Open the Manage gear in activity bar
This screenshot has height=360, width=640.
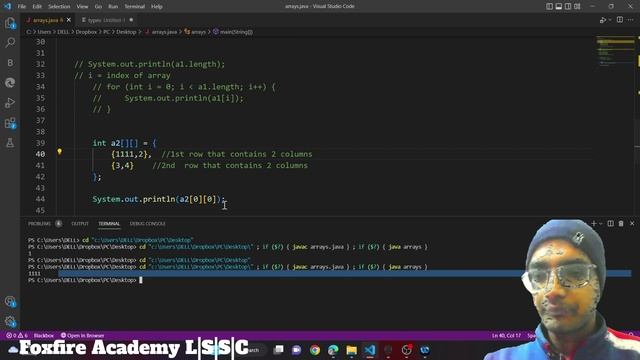coord(10,322)
